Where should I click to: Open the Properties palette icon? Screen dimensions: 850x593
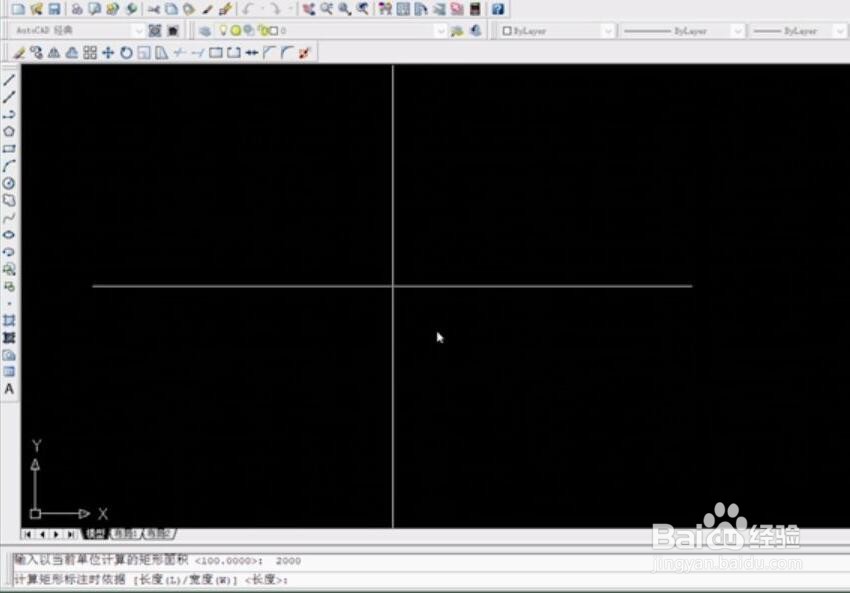[385, 9]
